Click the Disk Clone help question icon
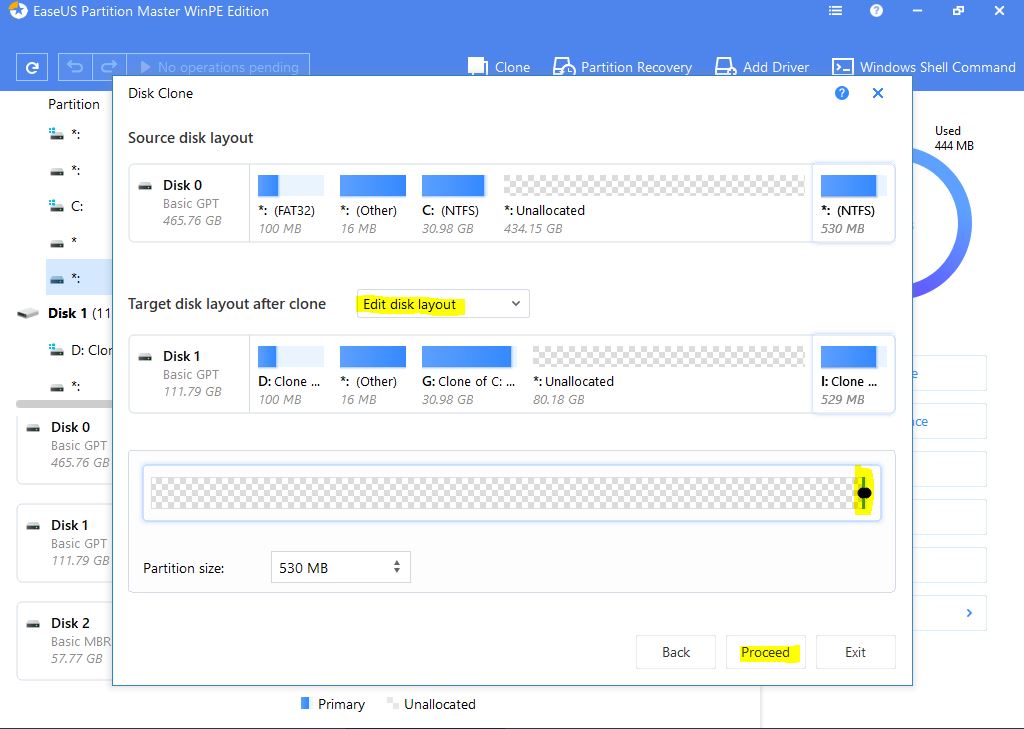The width and height of the screenshot is (1024, 729). (x=842, y=93)
